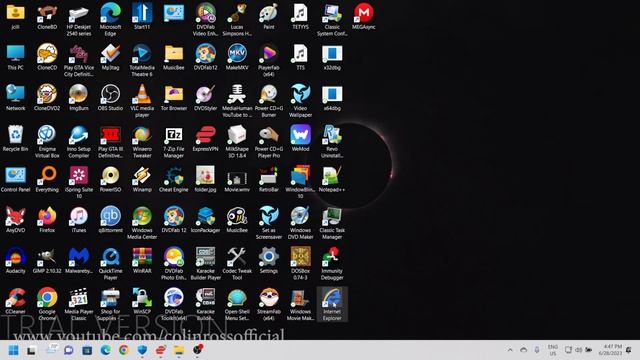Select the x32dbg shortcut
Screen dimensions: 640x360
tap(332, 58)
